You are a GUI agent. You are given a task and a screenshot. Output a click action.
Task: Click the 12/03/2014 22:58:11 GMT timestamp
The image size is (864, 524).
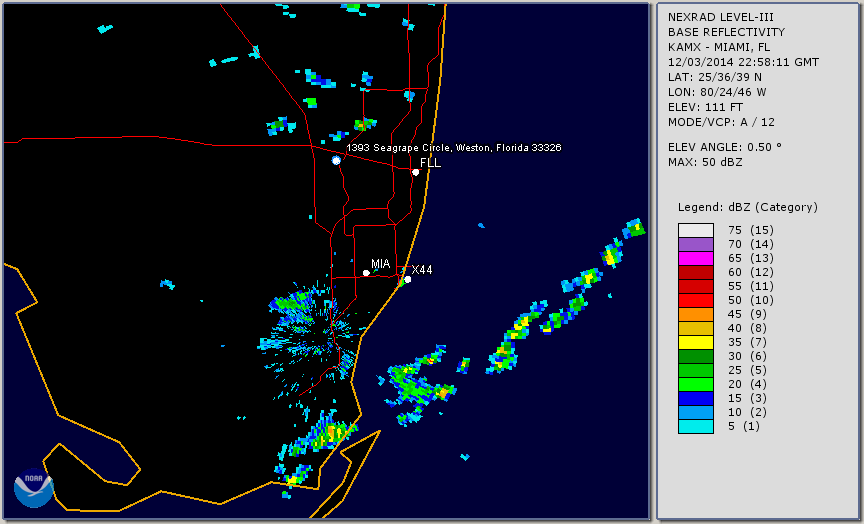click(x=743, y=62)
